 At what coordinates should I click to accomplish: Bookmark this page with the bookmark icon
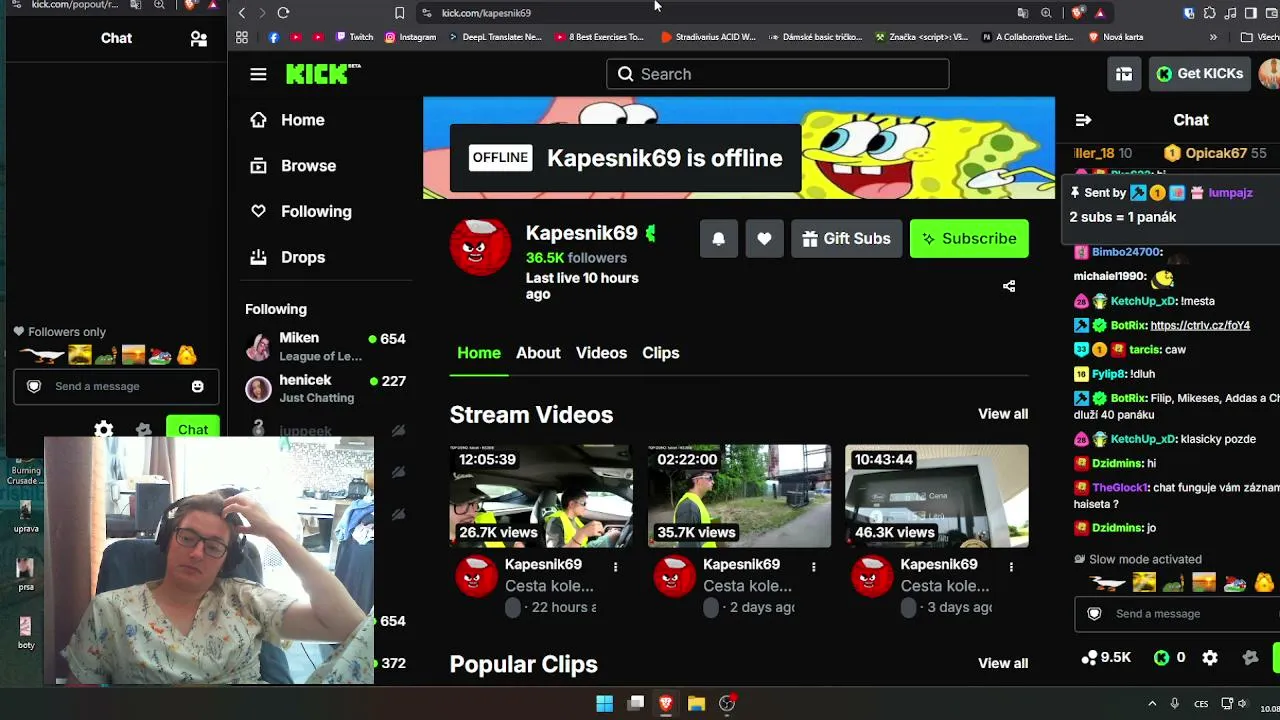click(399, 13)
